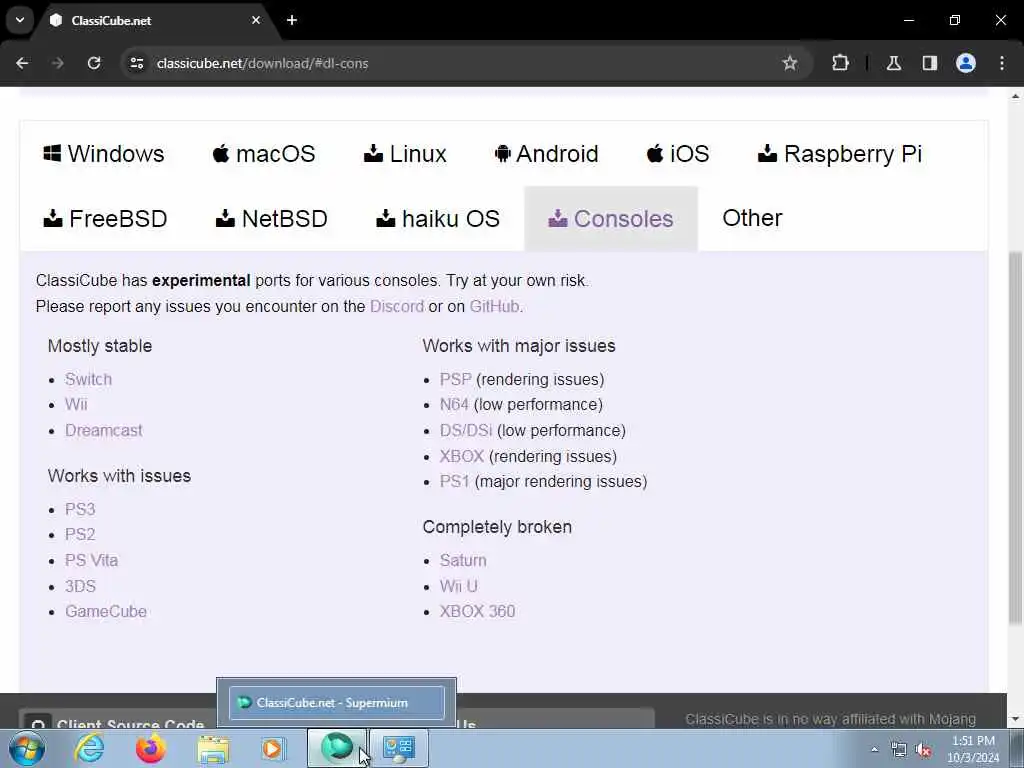Select the Android download tab

(x=547, y=154)
